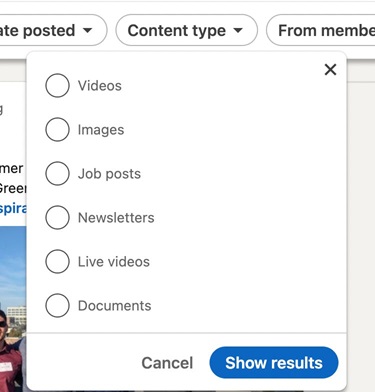Cancel the content type selection

tap(167, 363)
